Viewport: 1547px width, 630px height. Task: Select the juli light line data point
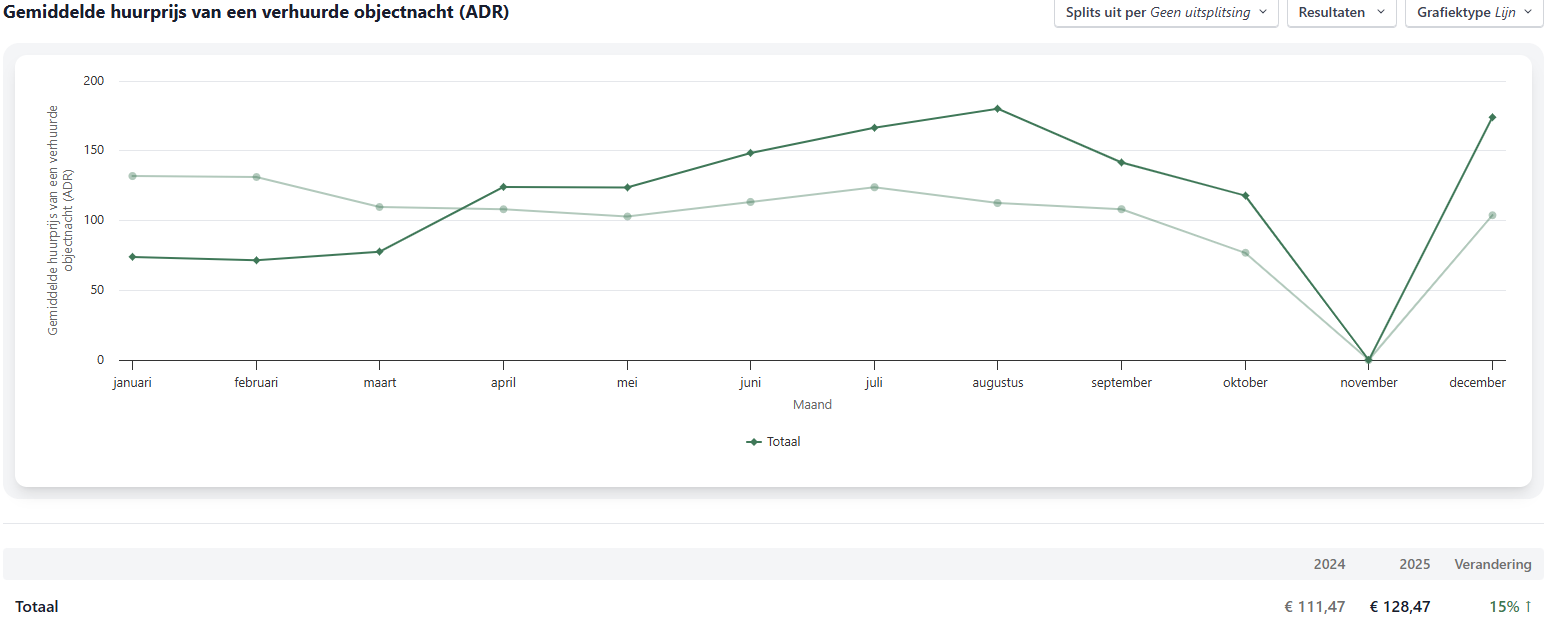(874, 187)
